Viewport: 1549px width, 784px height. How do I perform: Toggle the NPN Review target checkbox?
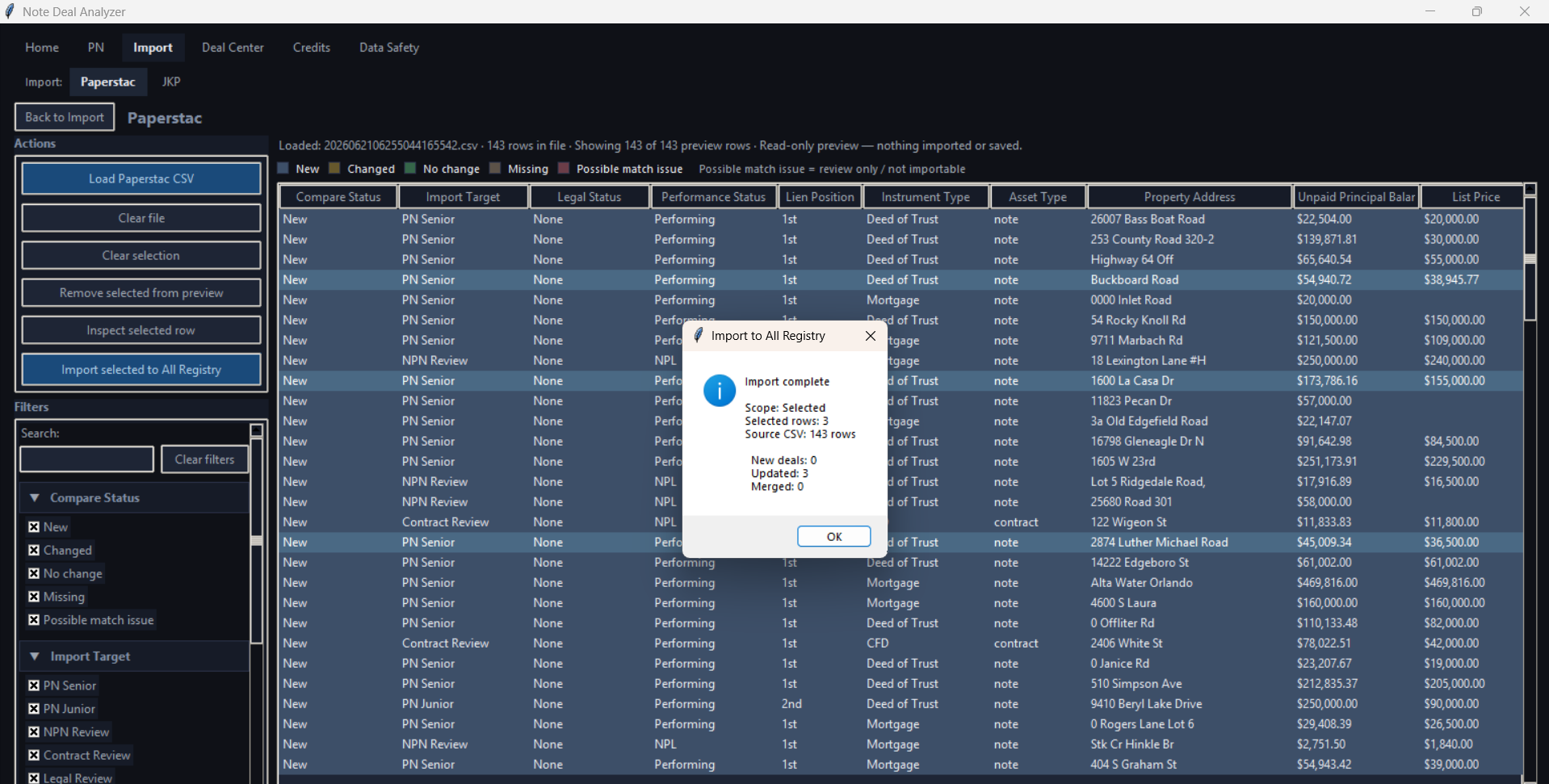34,732
